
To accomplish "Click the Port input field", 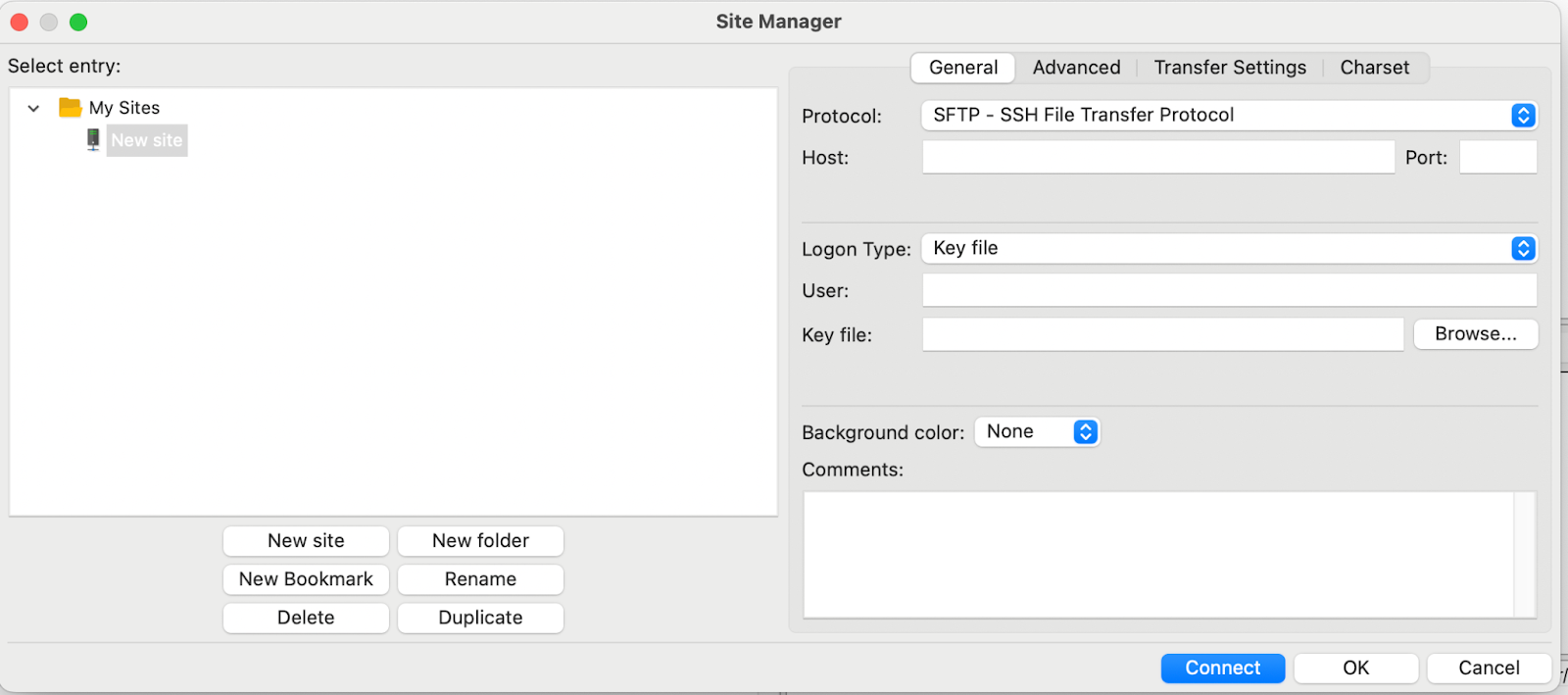I will click(x=1498, y=157).
